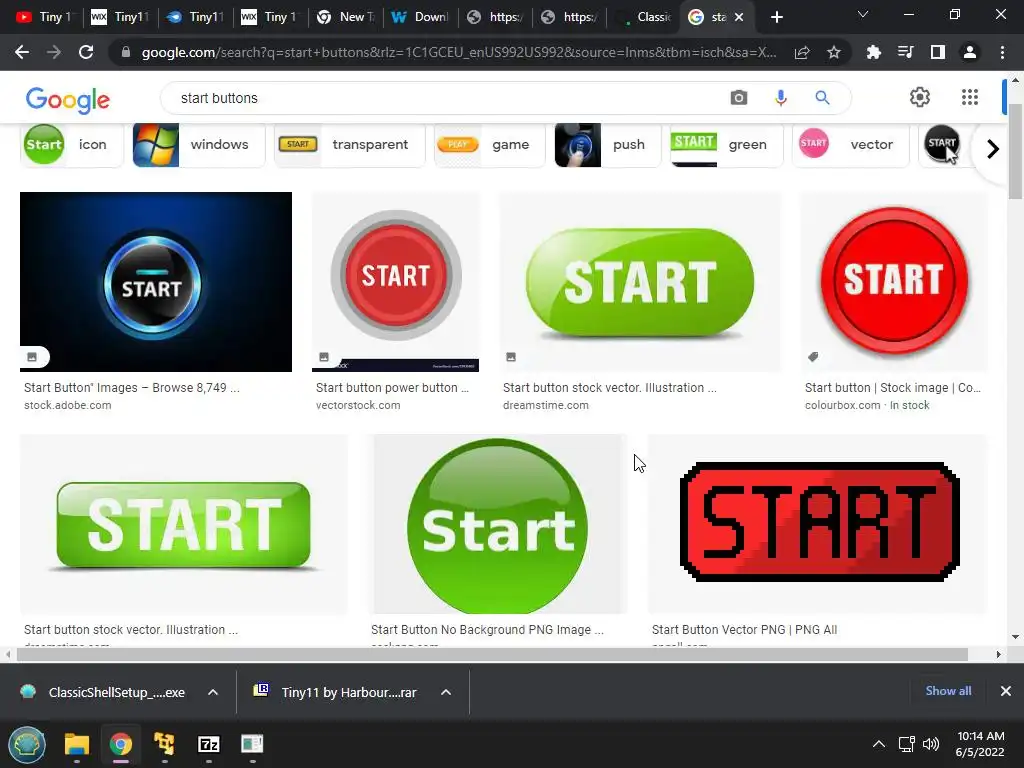Go back using the browser back arrow

[22, 52]
